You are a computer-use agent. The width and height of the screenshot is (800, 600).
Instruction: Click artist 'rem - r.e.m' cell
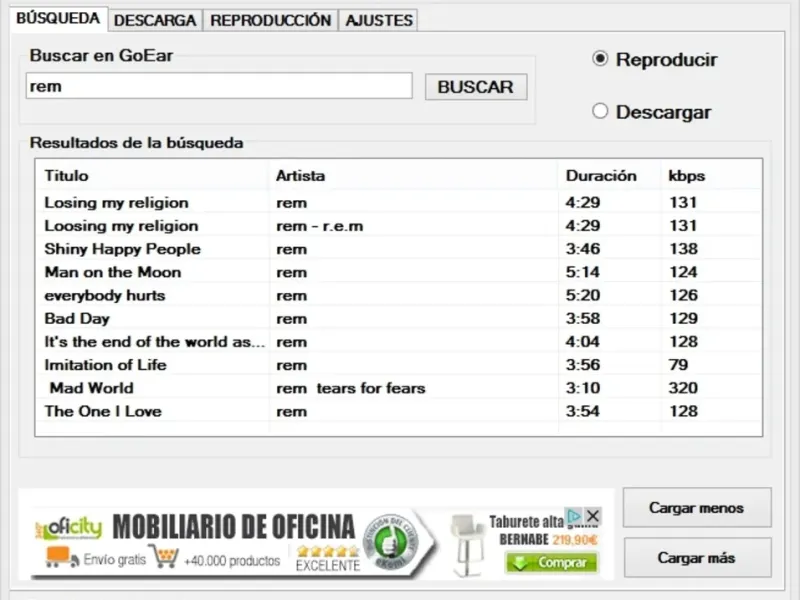click(320, 226)
